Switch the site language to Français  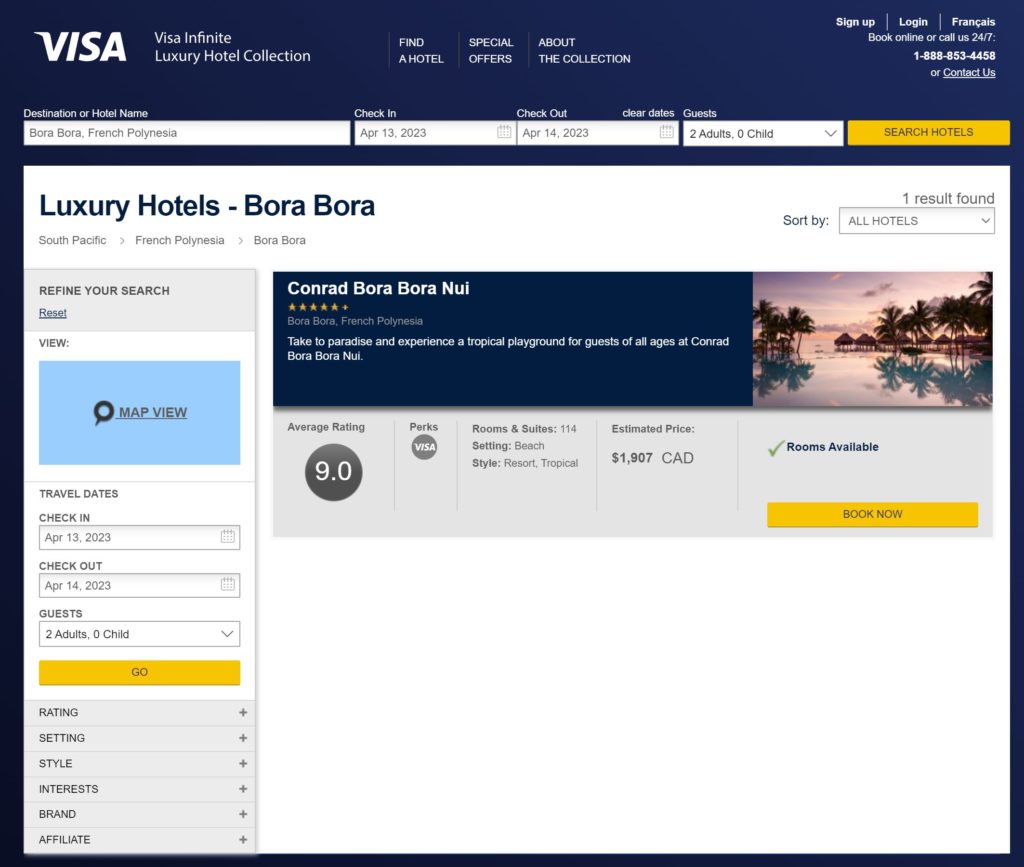[x=973, y=21]
